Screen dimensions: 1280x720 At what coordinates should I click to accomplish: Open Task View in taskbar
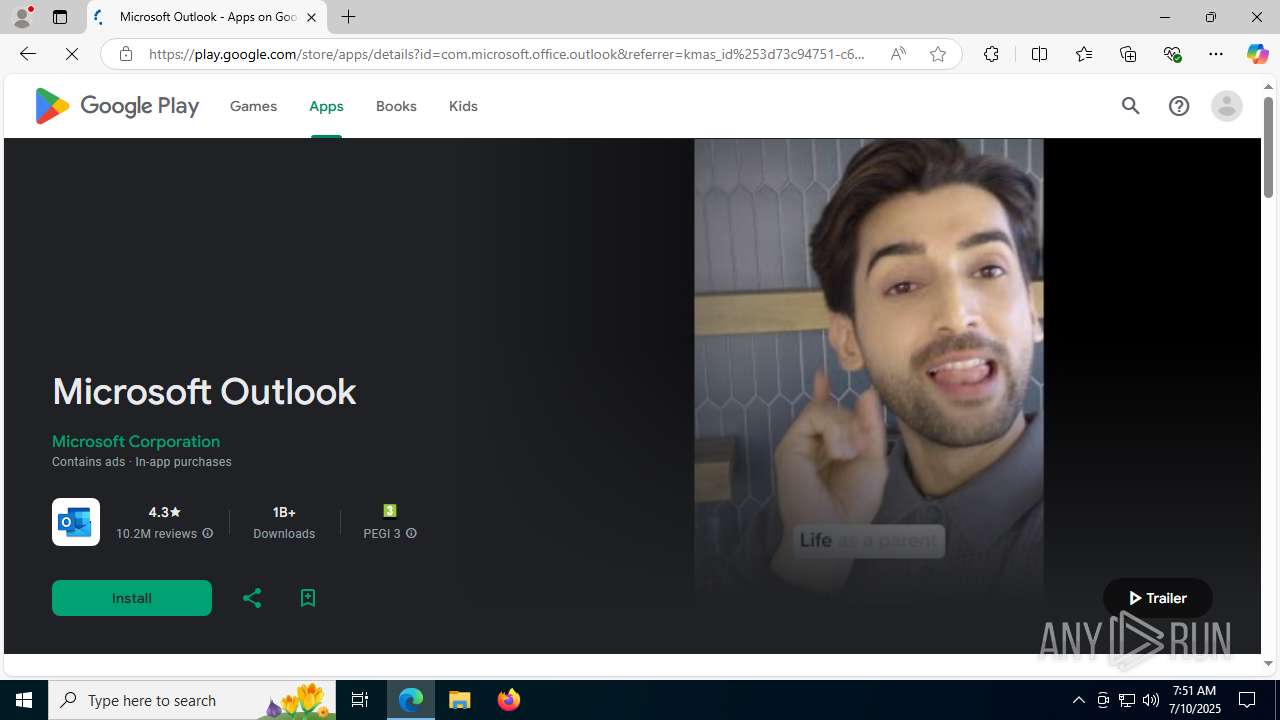pyautogui.click(x=359, y=700)
